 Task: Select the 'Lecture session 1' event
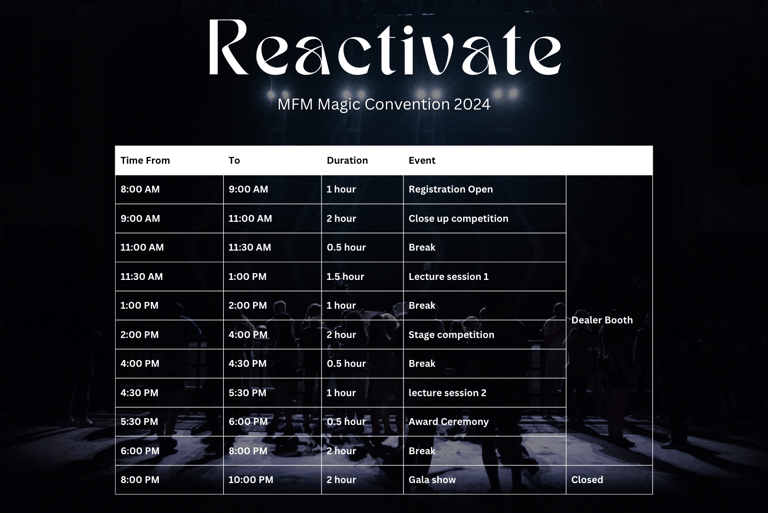(484, 276)
